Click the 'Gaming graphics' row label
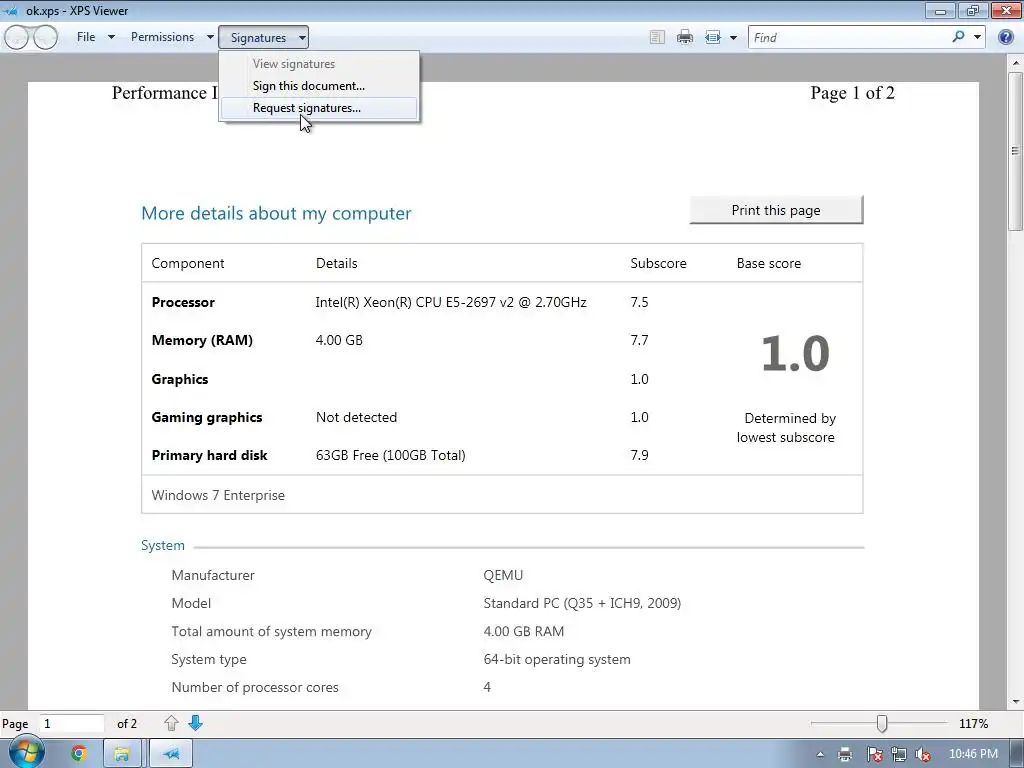This screenshot has width=1024, height=768. point(207,417)
